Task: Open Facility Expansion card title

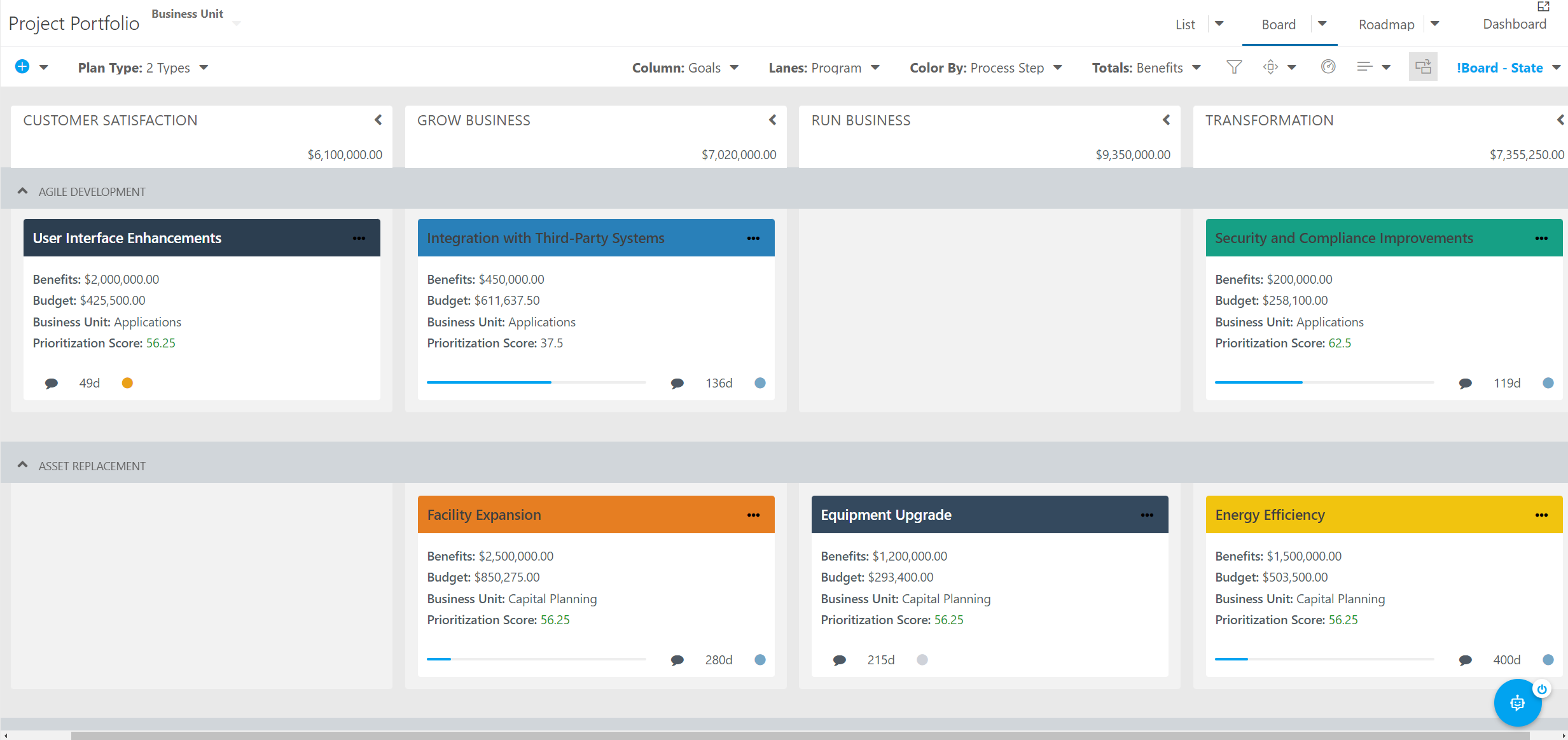Action: point(484,515)
